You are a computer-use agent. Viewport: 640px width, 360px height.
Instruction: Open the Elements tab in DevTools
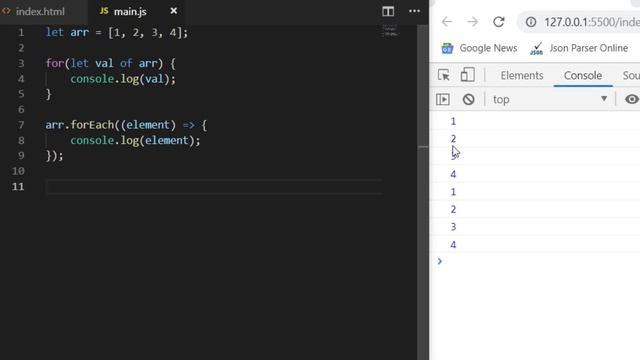coord(522,76)
